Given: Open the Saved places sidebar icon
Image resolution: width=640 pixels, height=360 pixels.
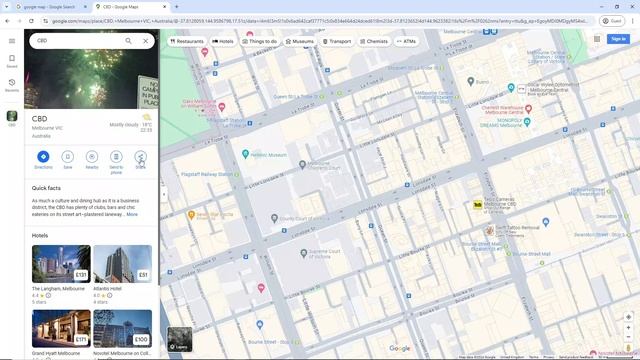Looking at the screenshot, I should pyautogui.click(x=12, y=61).
